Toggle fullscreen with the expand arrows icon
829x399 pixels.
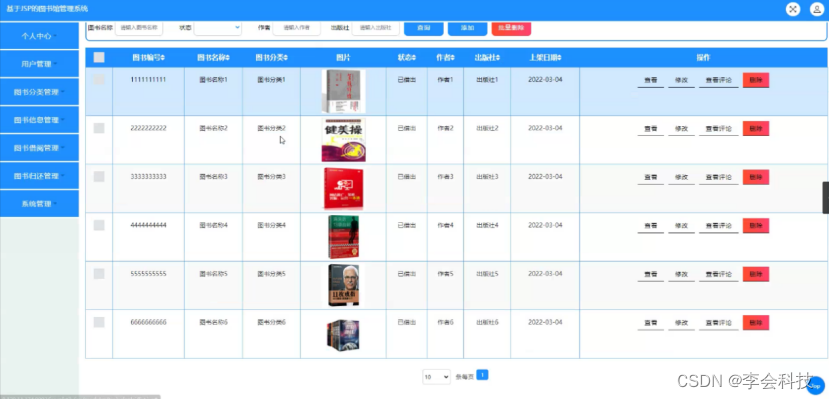(x=793, y=9)
